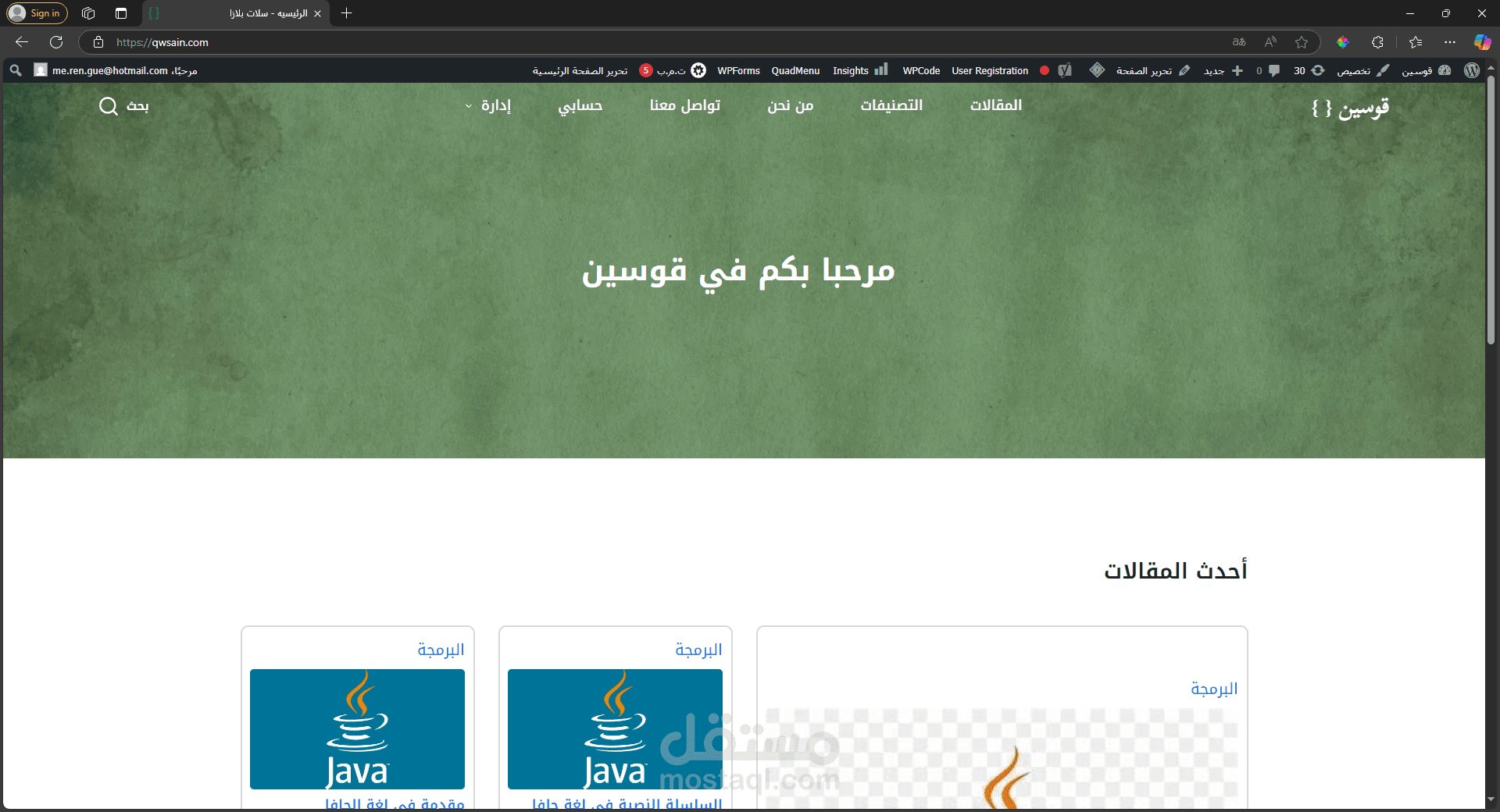
Task: Refresh the page
Action: (x=56, y=42)
